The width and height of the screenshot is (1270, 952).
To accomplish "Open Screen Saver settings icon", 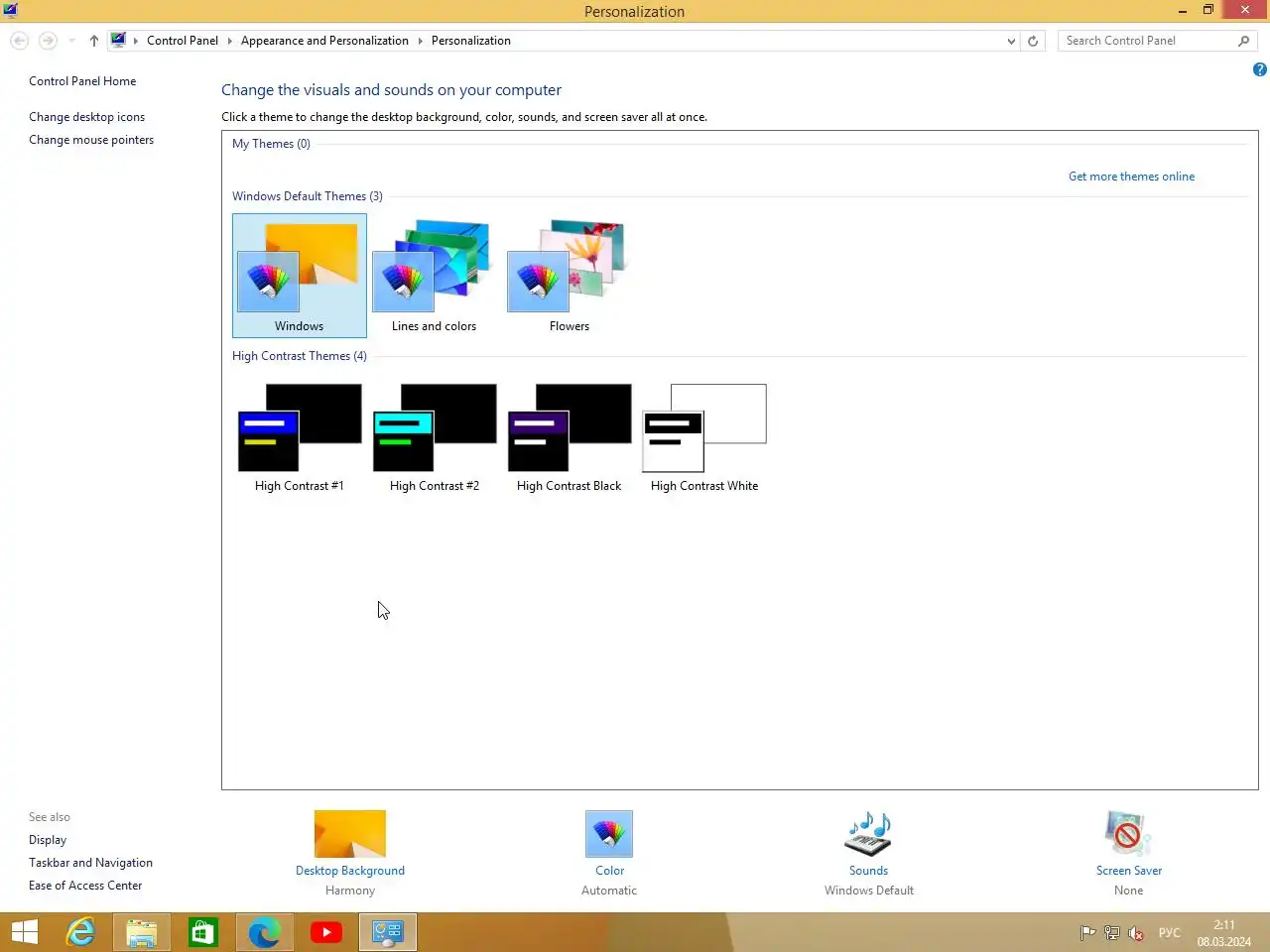I will pos(1128,834).
